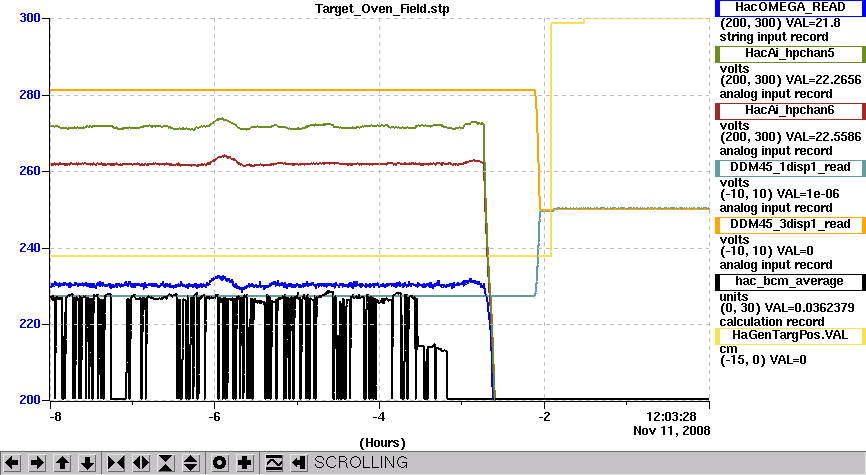Viewport: 866px width, 475px height.
Task: Click the 200 y-axis tick label
Action: (30, 399)
